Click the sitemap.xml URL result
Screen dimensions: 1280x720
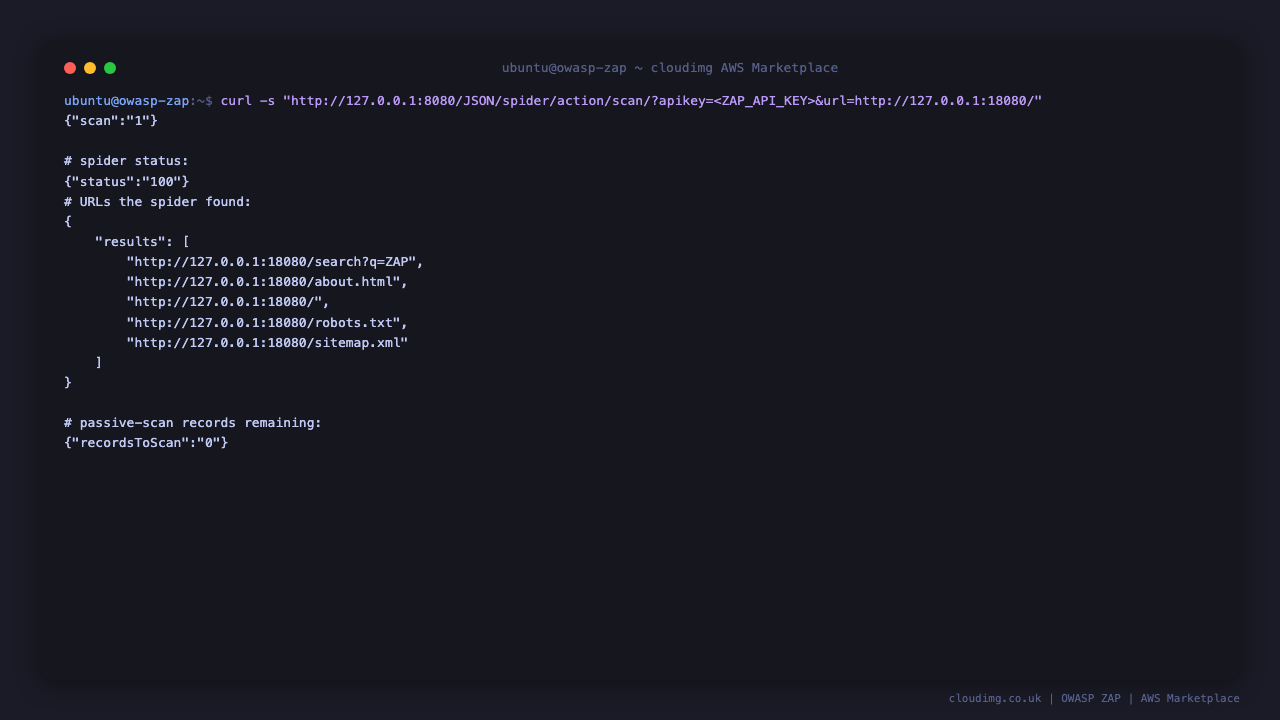coord(267,342)
